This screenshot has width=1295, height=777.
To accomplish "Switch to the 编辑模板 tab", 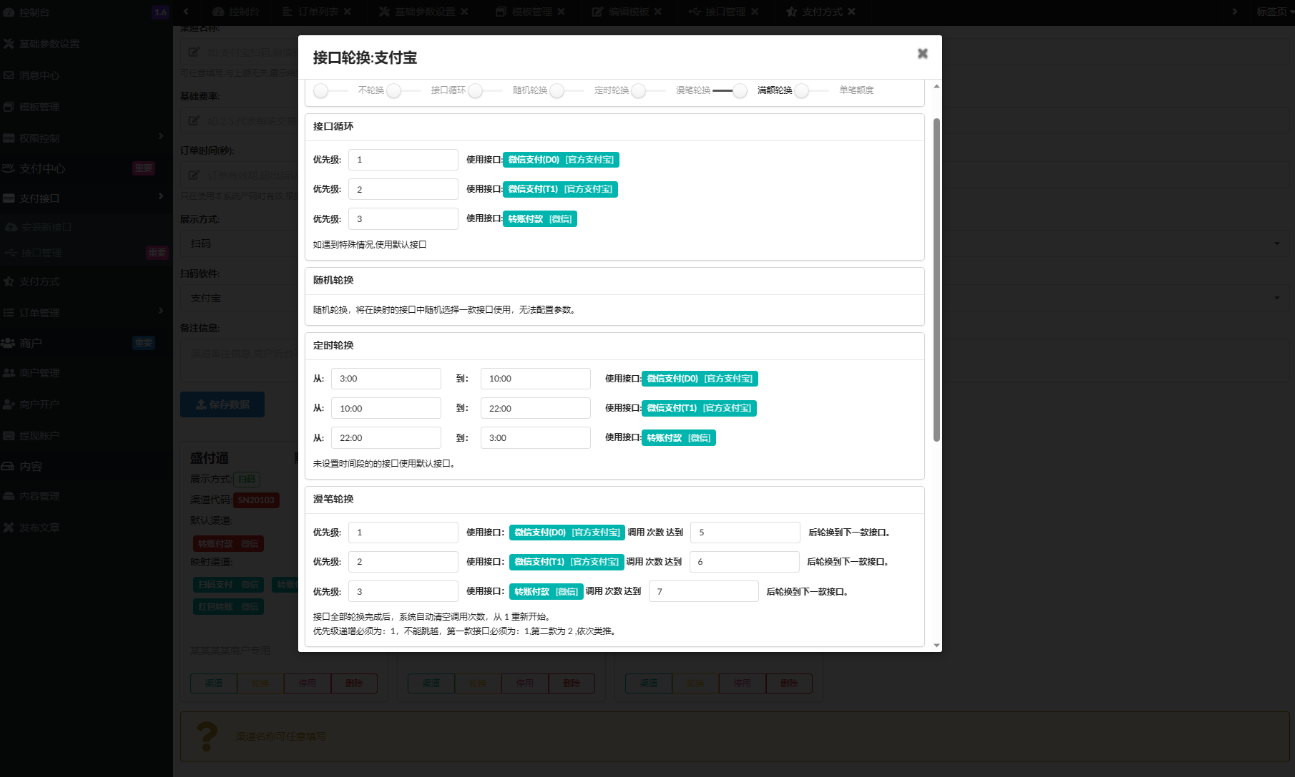I will [x=627, y=12].
